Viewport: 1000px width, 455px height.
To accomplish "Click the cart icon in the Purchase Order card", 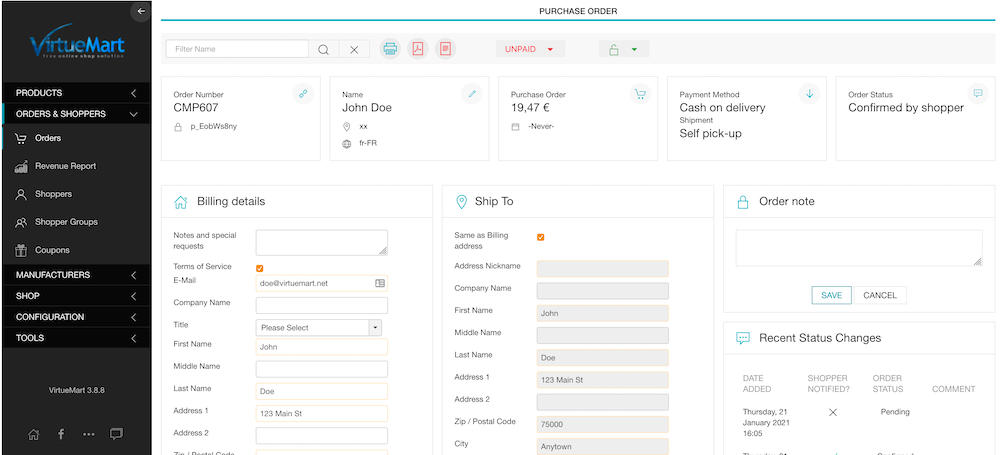I will tap(640, 94).
